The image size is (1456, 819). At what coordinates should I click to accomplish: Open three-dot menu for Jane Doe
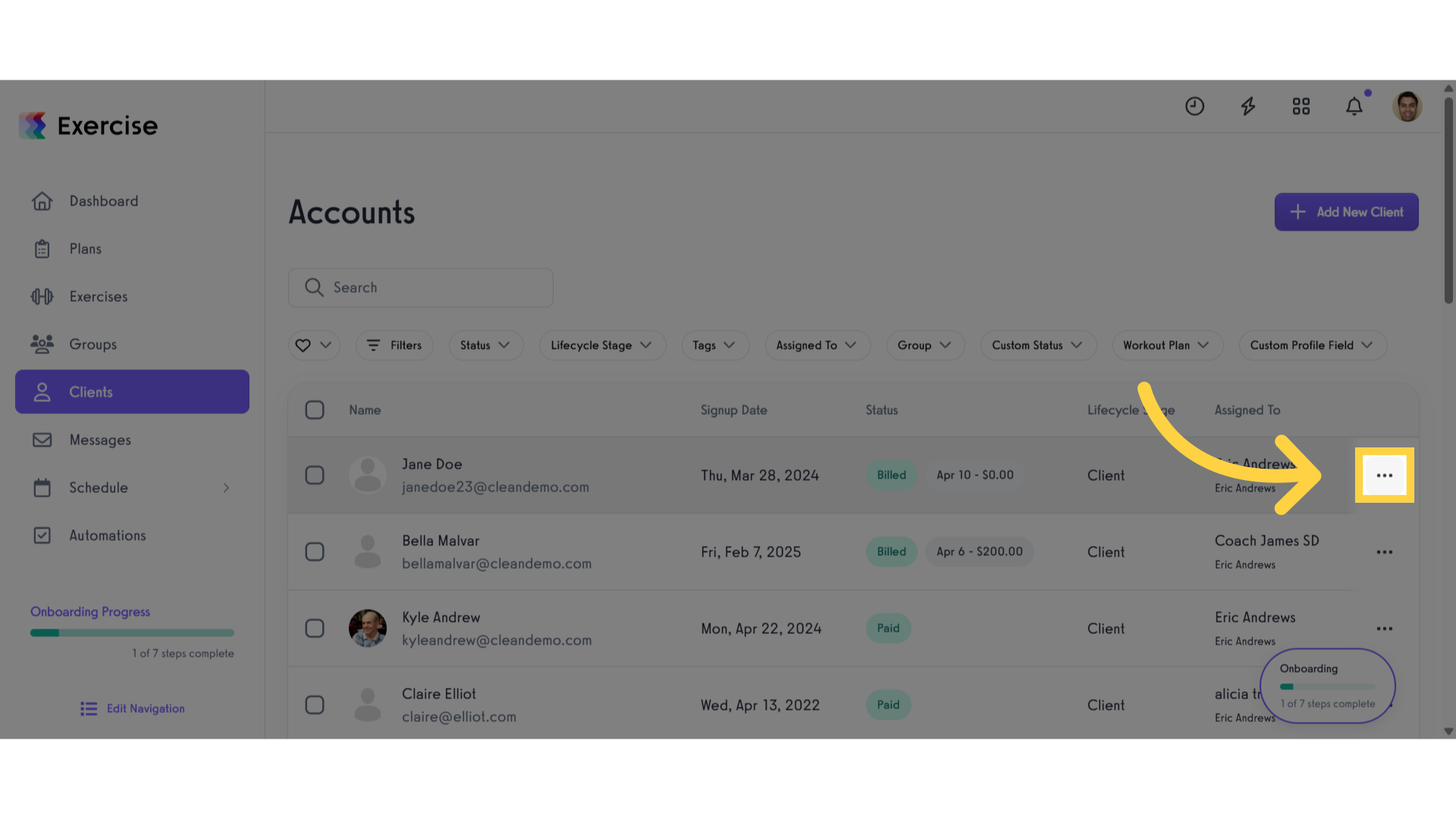point(1385,475)
